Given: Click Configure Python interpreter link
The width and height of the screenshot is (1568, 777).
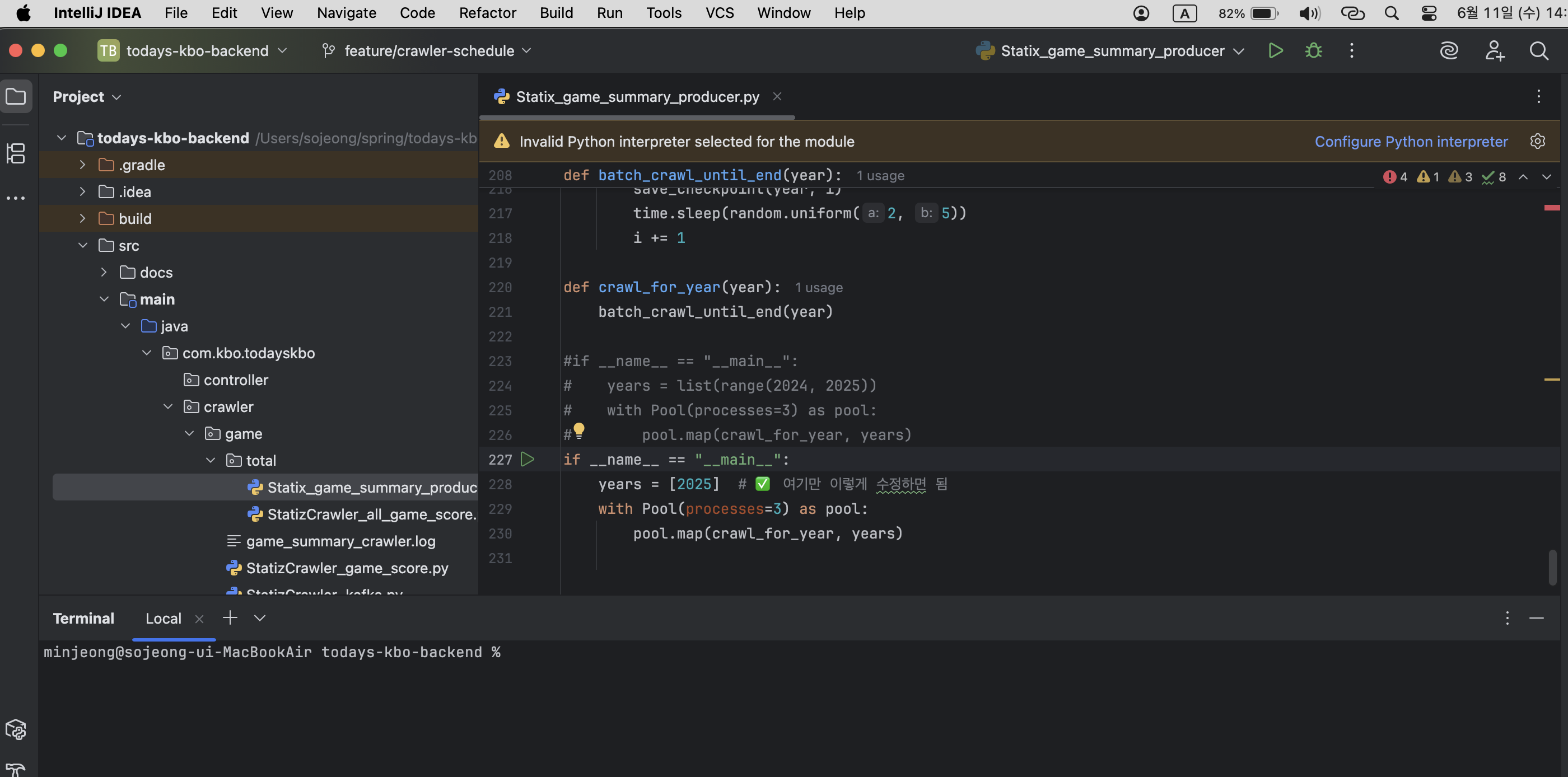Looking at the screenshot, I should pos(1410,141).
